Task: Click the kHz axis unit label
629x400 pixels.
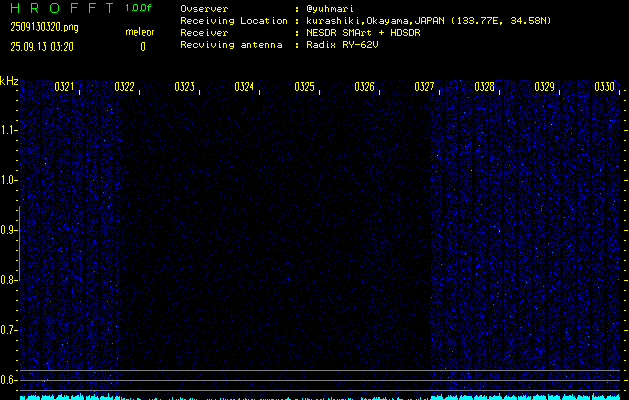Action: point(9,81)
